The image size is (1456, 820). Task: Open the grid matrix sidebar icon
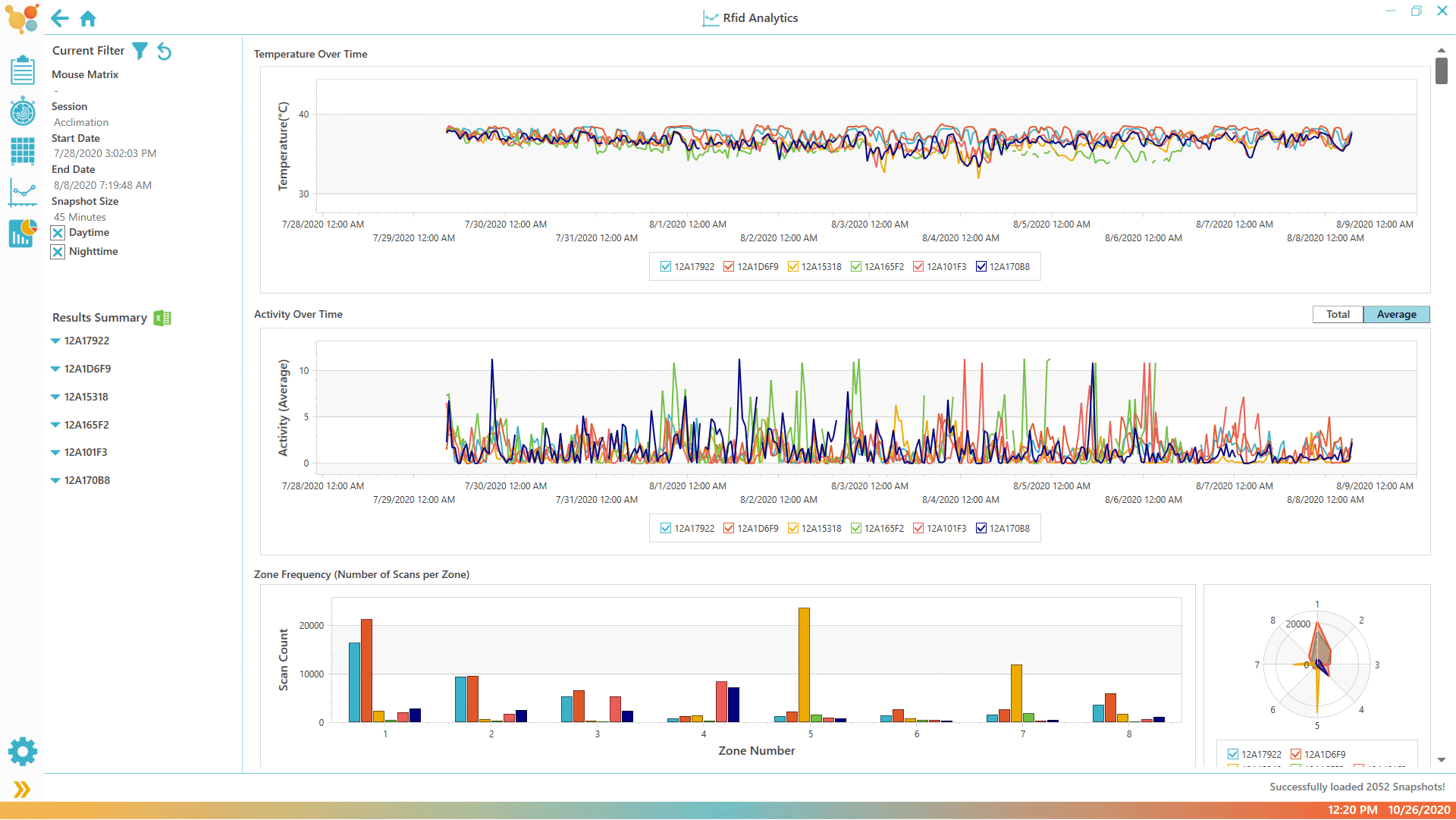coord(23,152)
